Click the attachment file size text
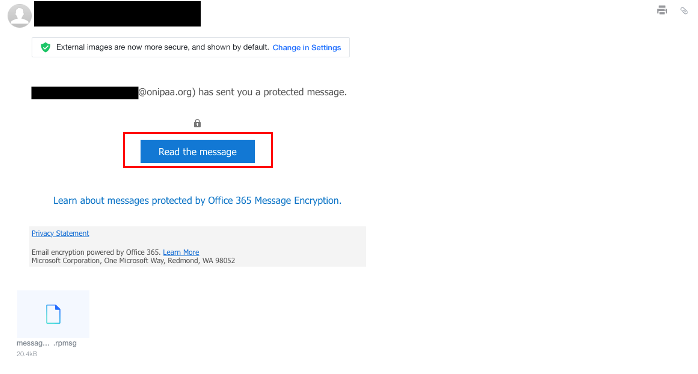This screenshot has height=374, width=698. pos(27,354)
